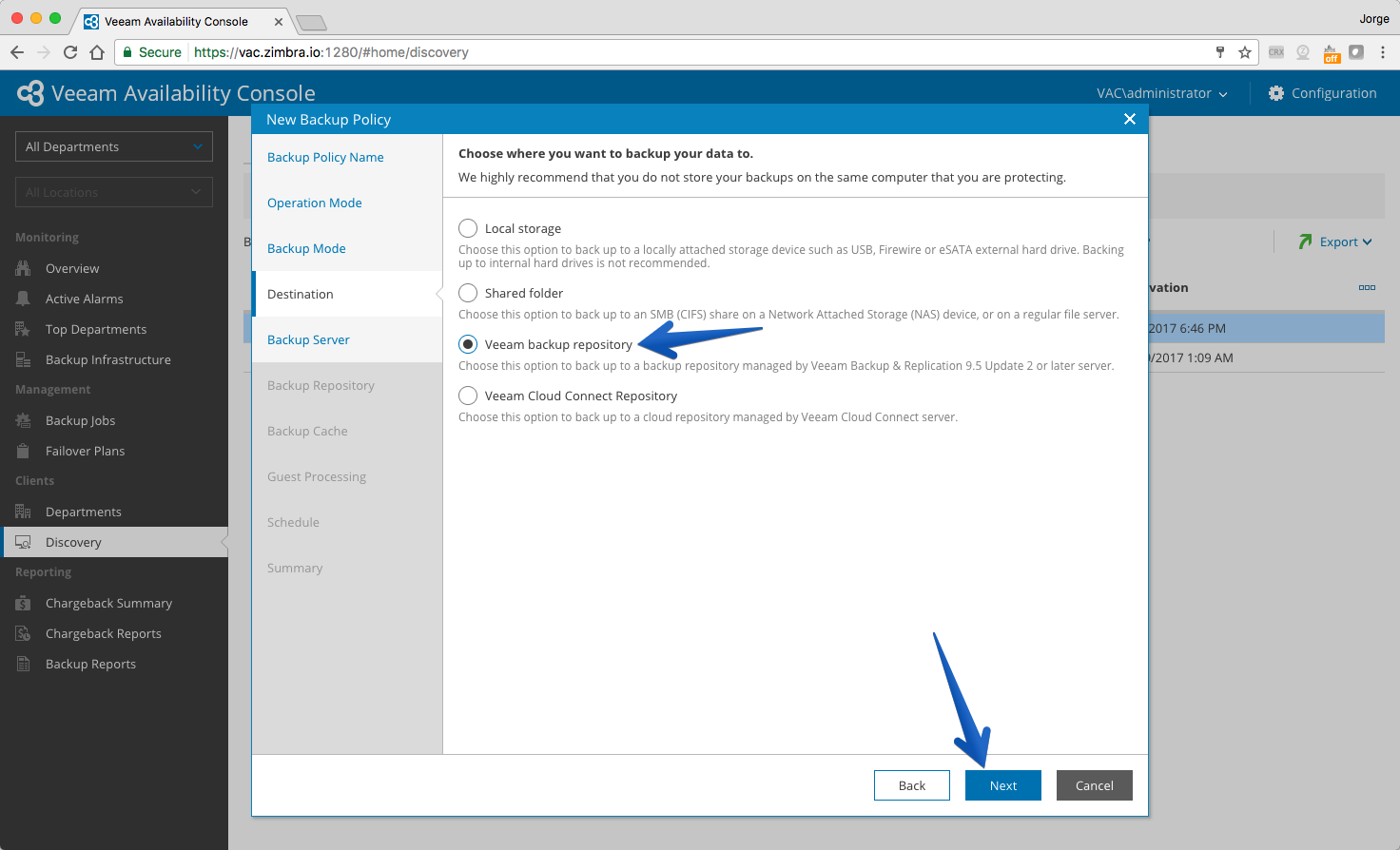Go to Backup Policy Name step
The width and height of the screenshot is (1400, 850).
pyautogui.click(x=325, y=157)
